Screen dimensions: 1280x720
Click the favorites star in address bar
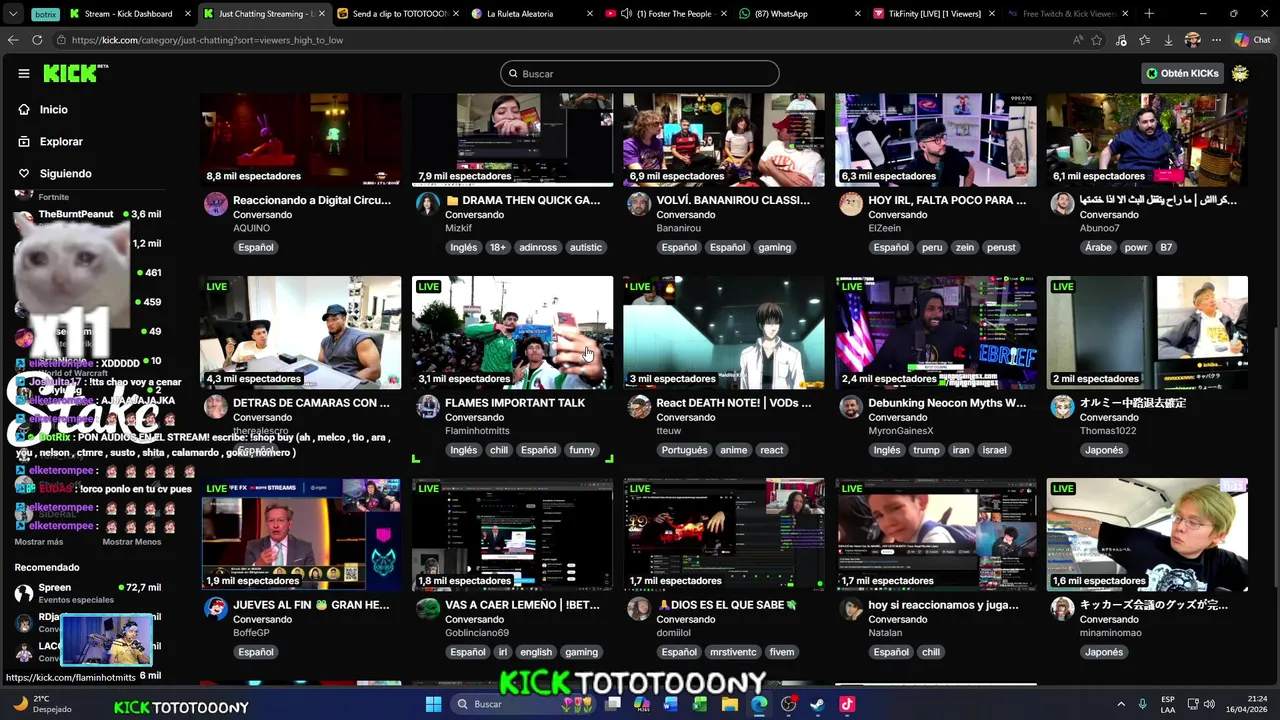pyautogui.click(x=1097, y=40)
